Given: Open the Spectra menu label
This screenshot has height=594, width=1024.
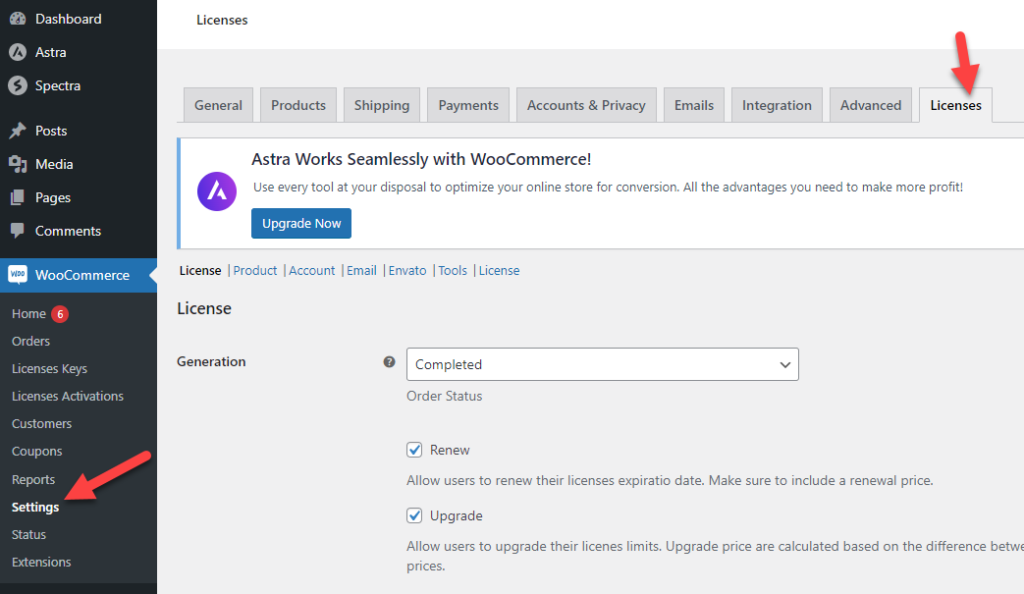Looking at the screenshot, I should point(58,86).
